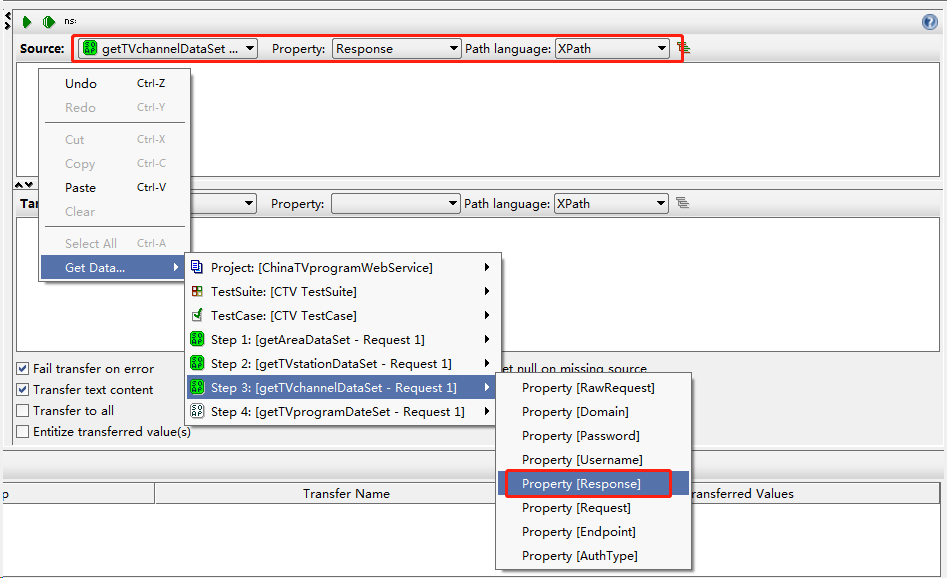The image size is (947, 578).
Task: Run all property transfers
Action: tap(49, 22)
